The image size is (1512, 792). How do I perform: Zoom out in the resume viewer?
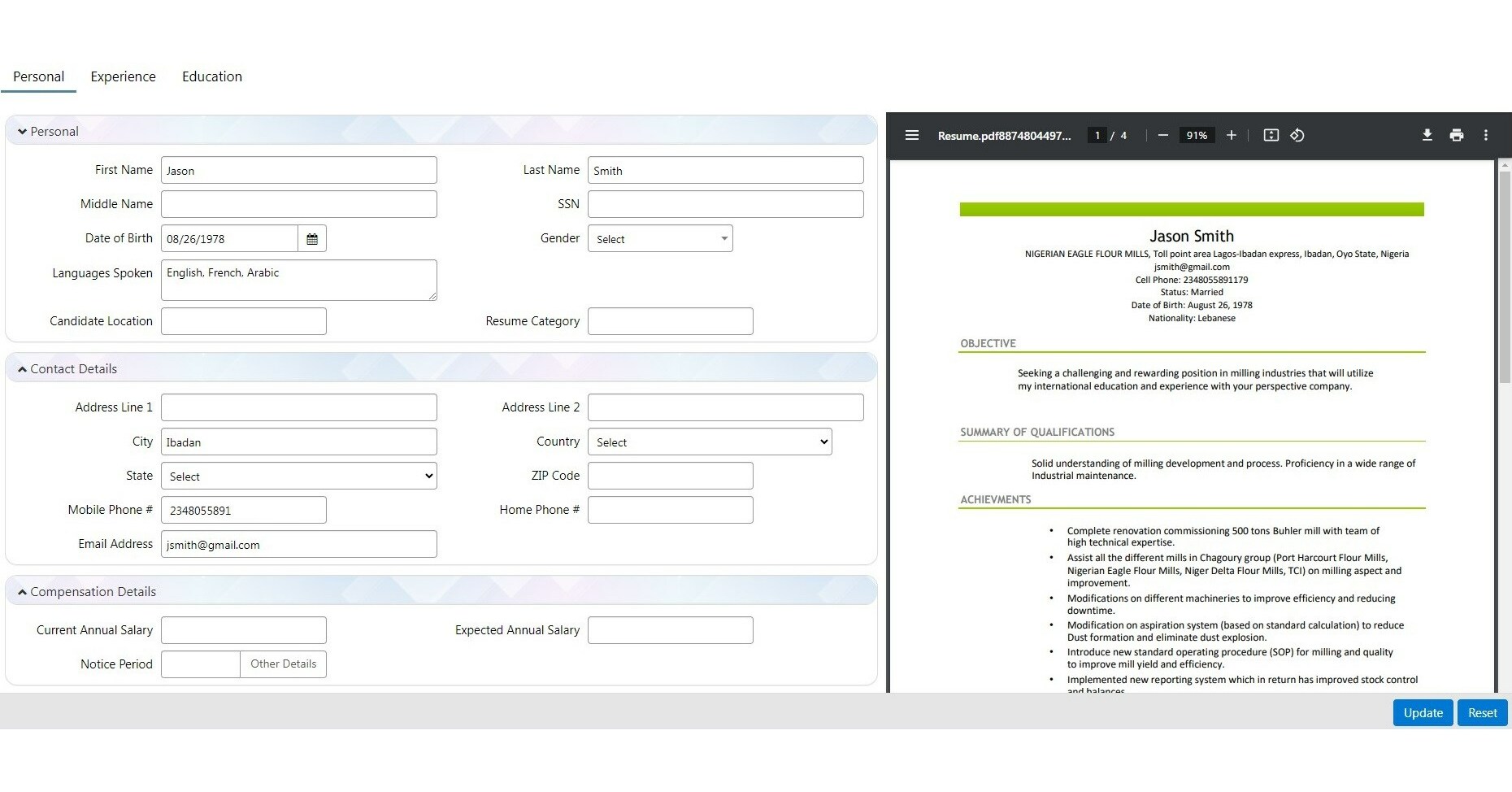click(1162, 135)
